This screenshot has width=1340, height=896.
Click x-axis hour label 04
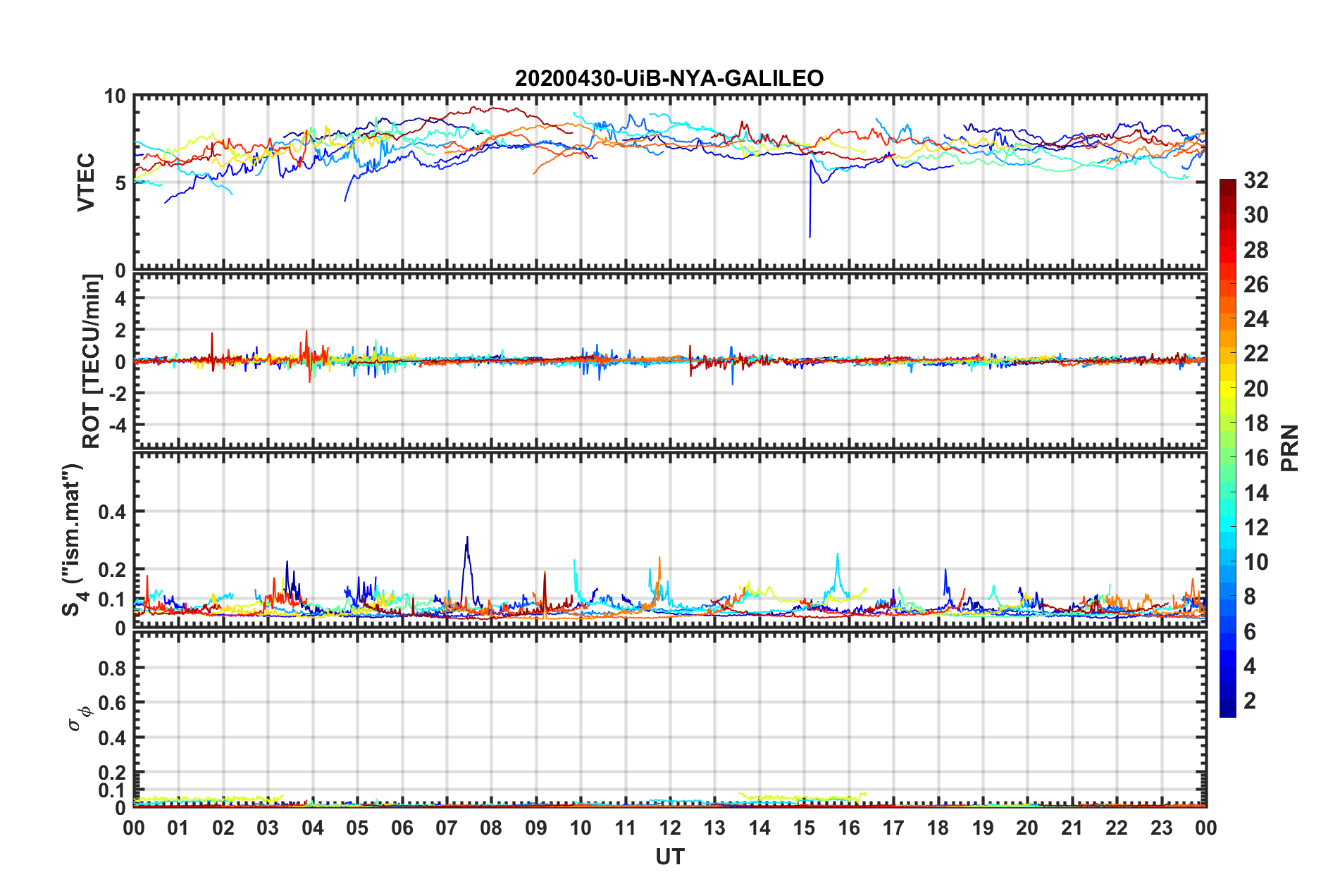pos(312,828)
